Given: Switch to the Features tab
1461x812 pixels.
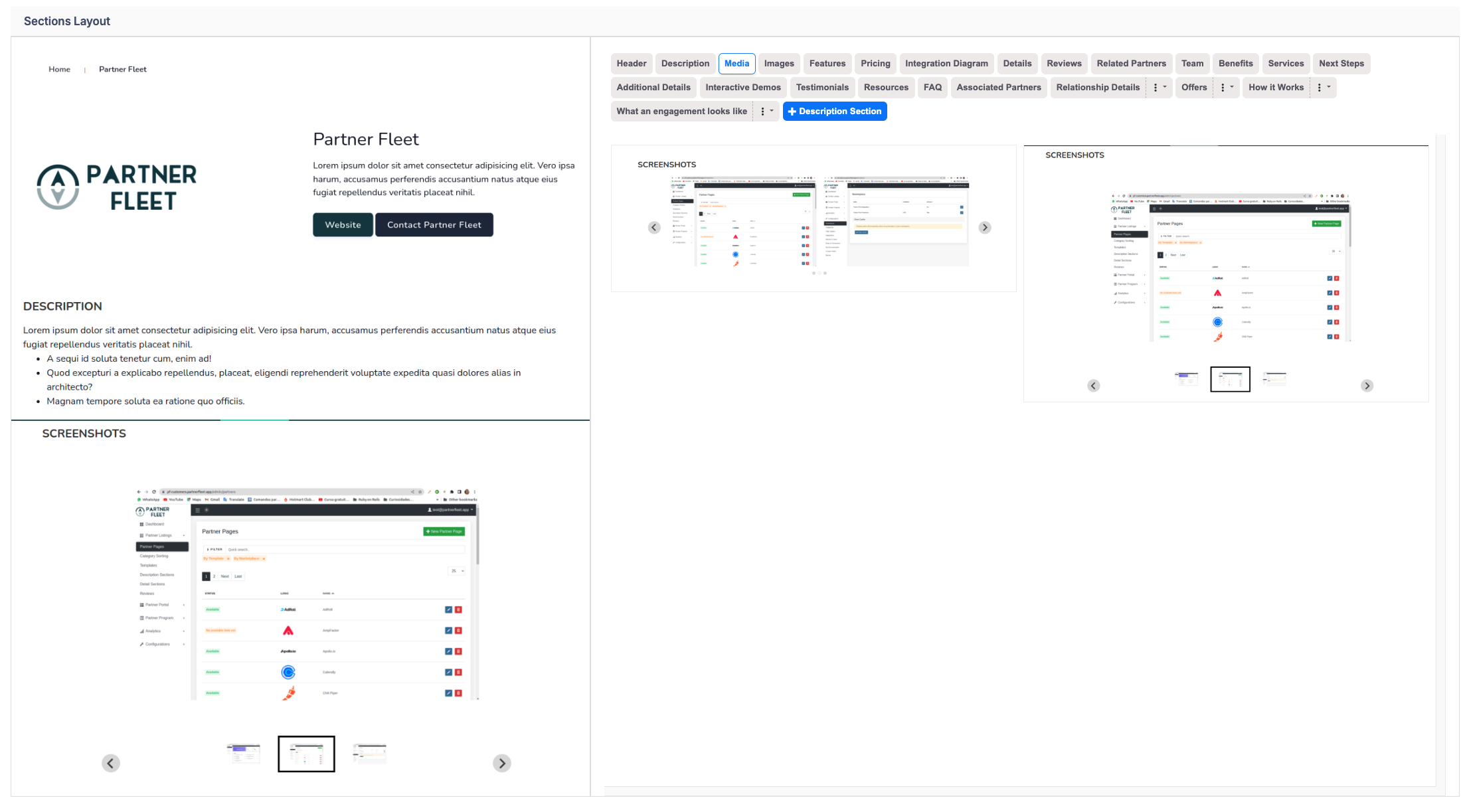Looking at the screenshot, I should click(827, 64).
